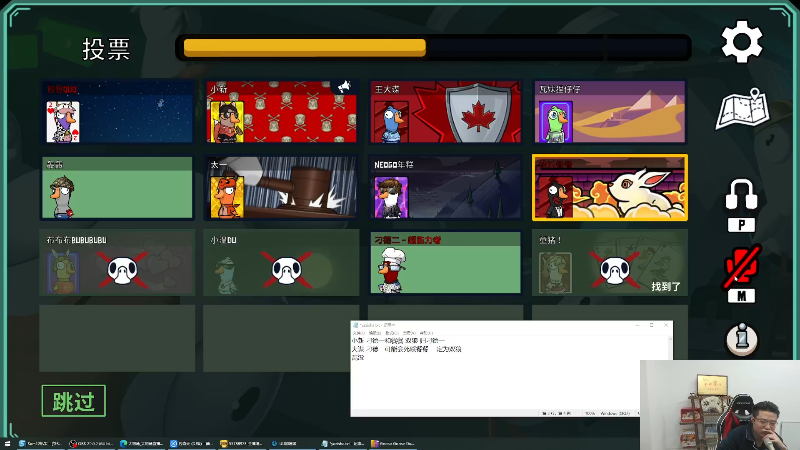
Task: Click the second line of notes in Notepad
Action: [x=406, y=349]
